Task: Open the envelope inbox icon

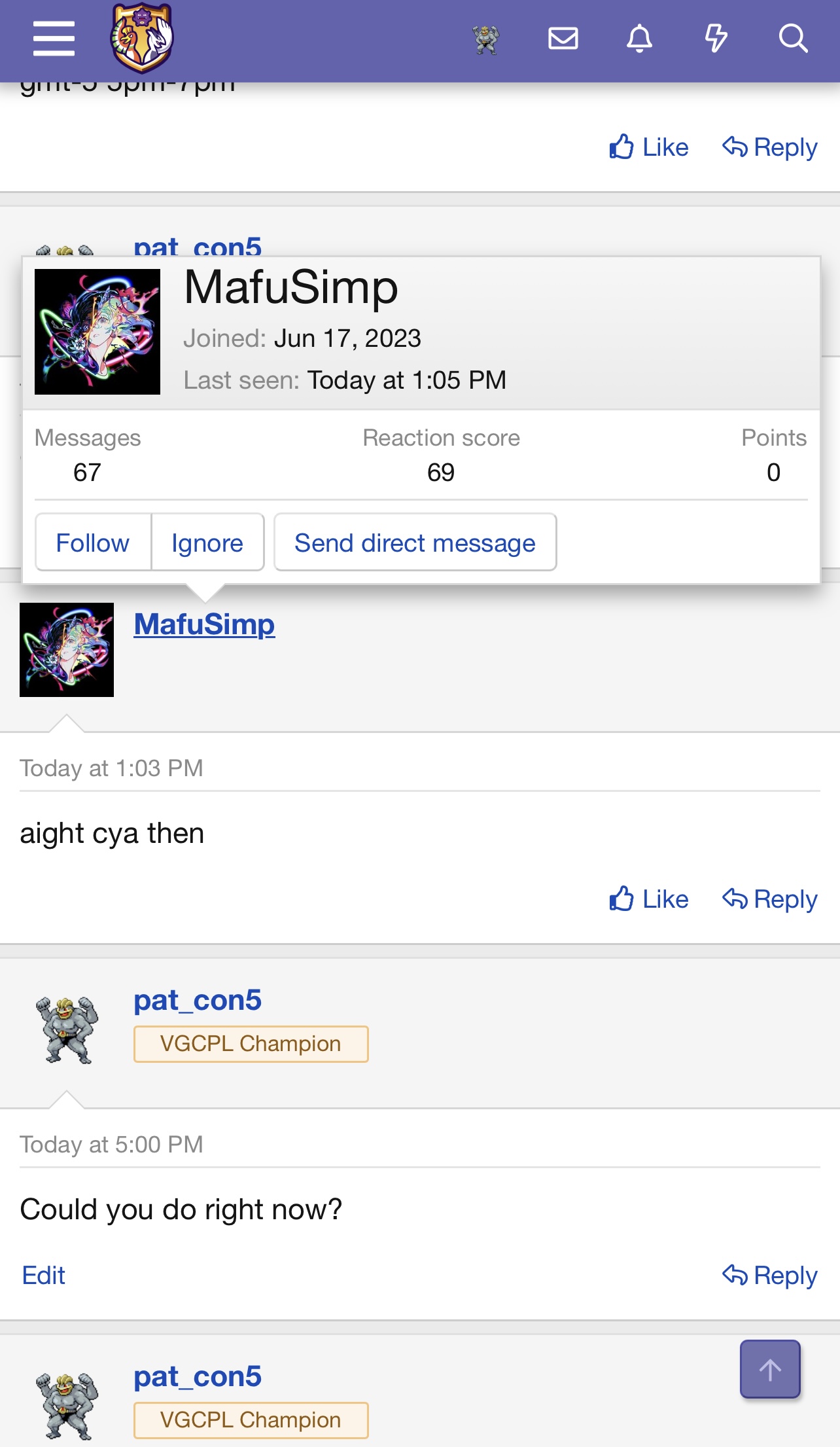Action: pyautogui.click(x=564, y=38)
